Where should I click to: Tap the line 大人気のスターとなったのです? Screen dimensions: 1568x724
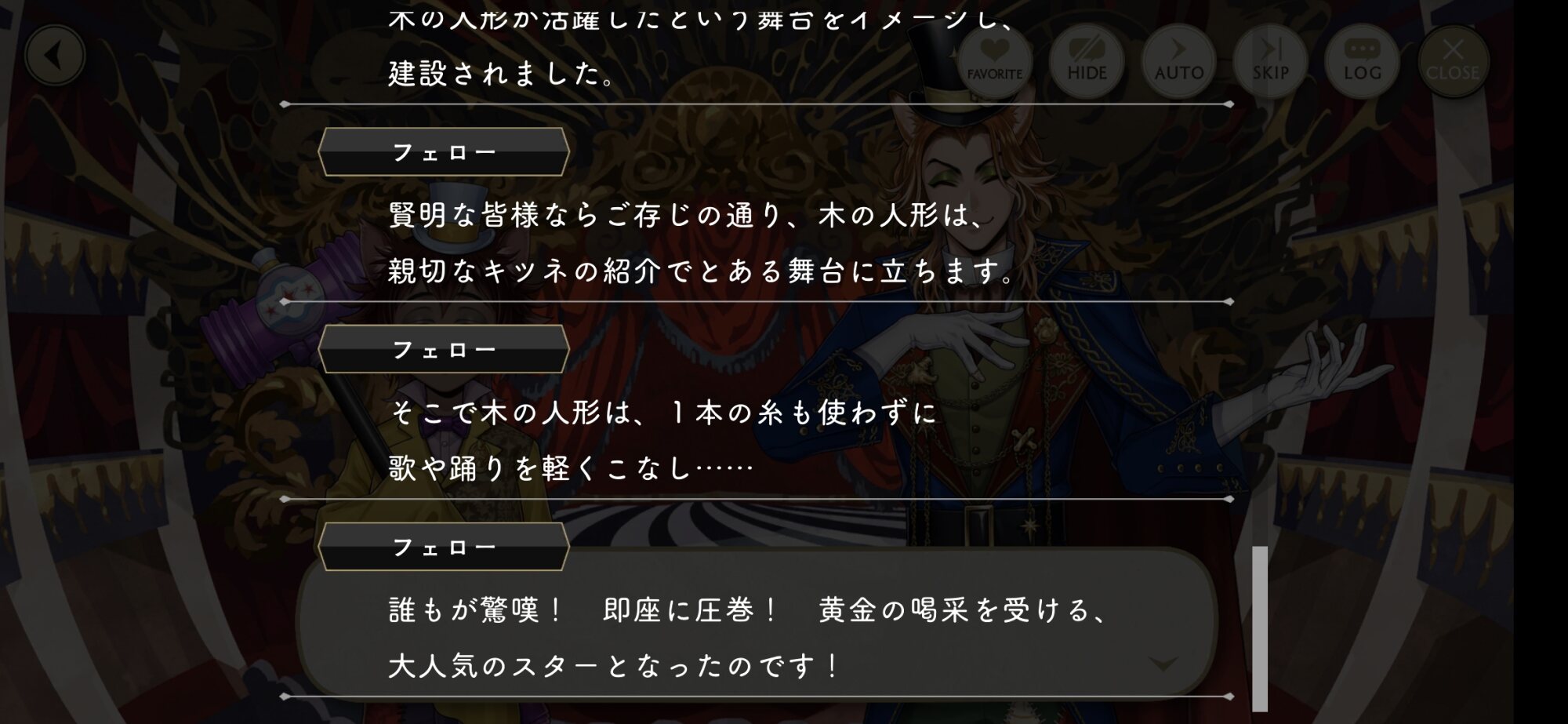tap(614, 666)
